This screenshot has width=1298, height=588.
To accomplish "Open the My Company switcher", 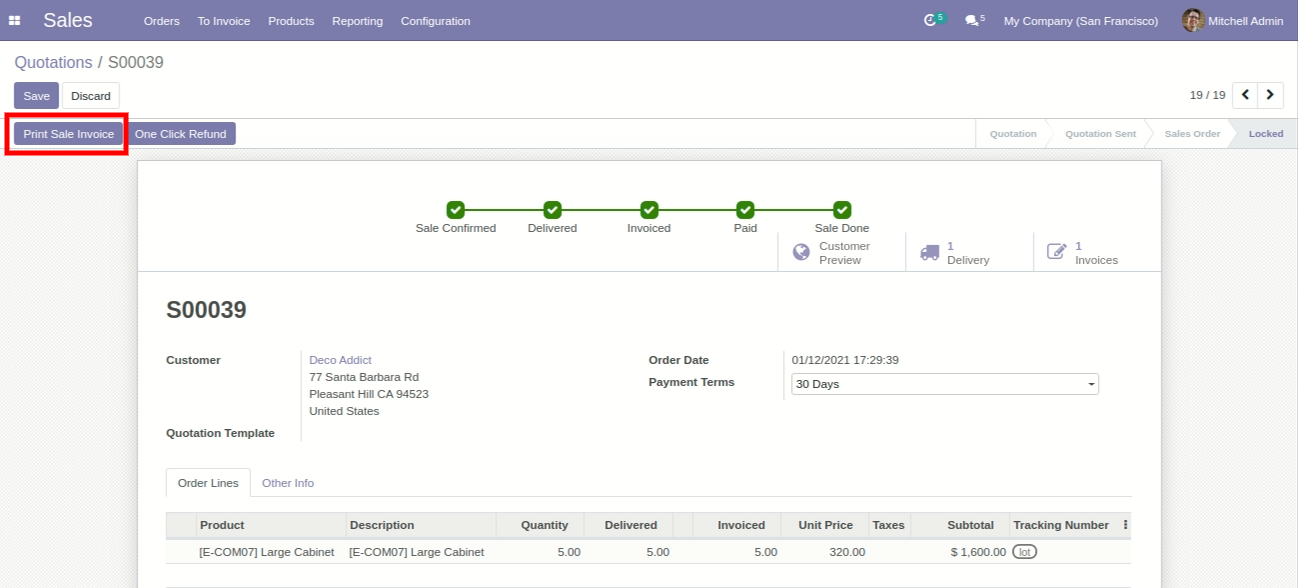I will (x=1080, y=21).
